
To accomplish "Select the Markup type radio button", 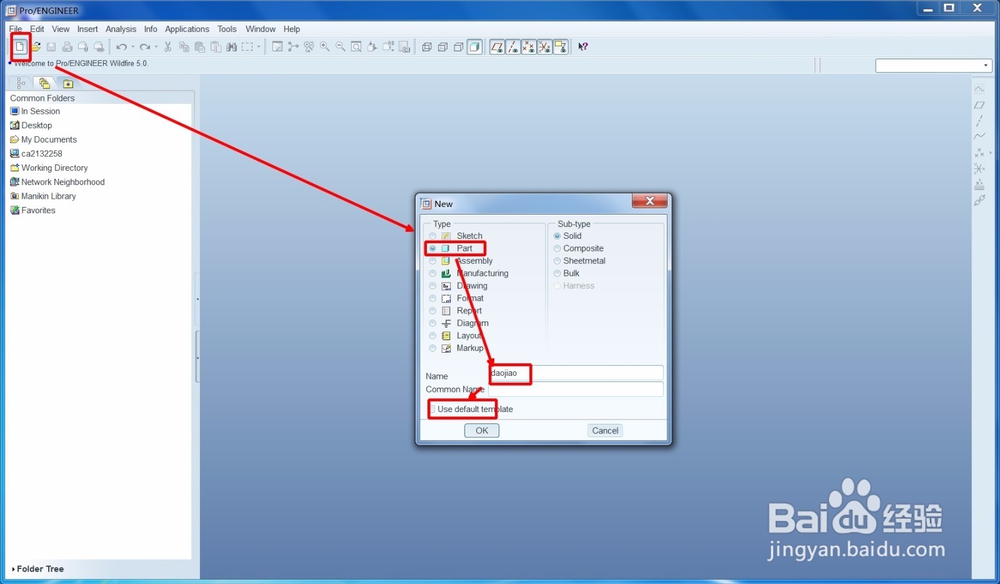I will pos(432,348).
